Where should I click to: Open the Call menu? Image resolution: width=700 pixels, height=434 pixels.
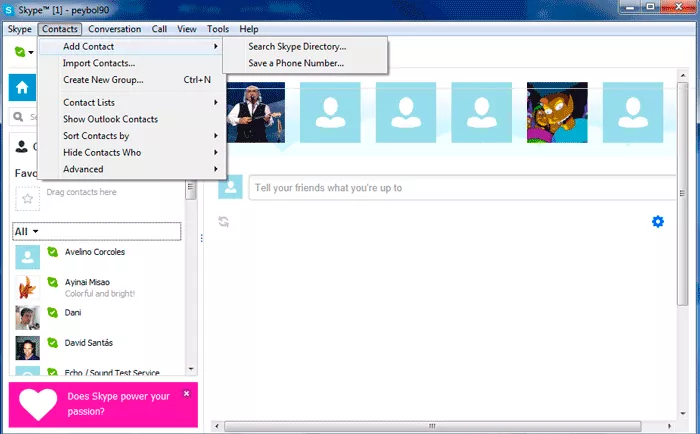point(159,29)
